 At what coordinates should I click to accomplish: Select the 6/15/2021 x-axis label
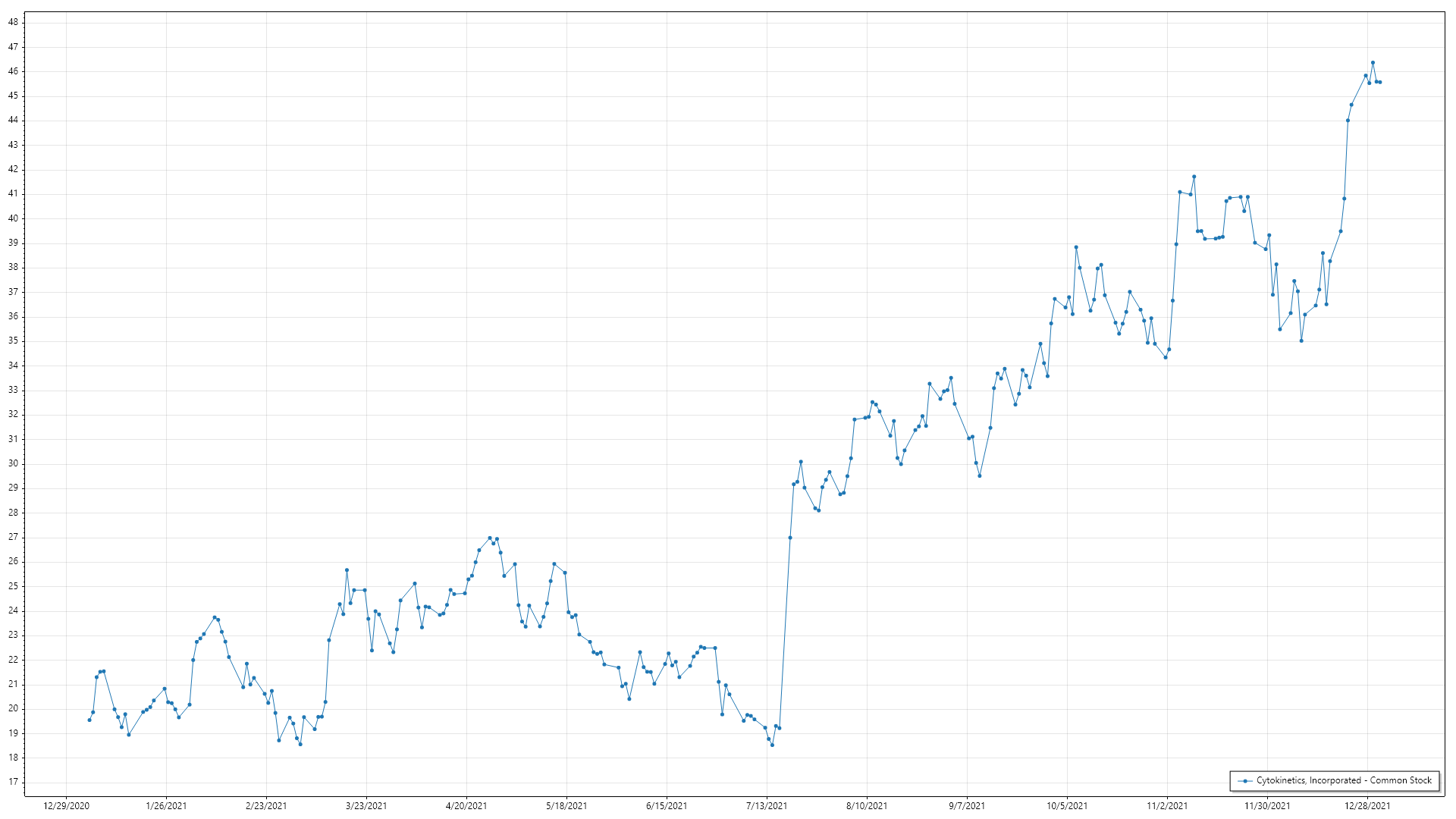667,806
